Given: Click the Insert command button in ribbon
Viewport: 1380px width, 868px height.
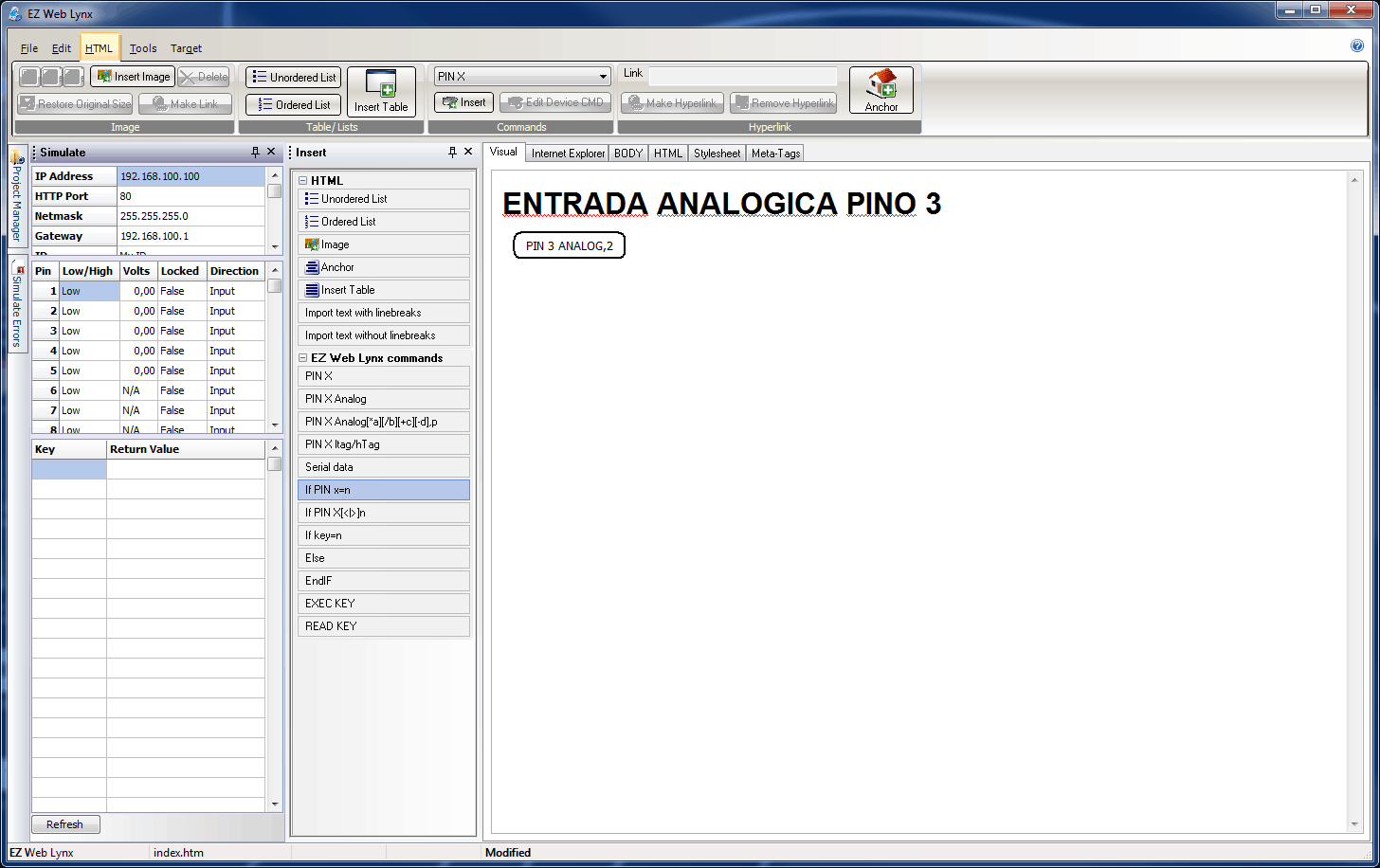Looking at the screenshot, I should [463, 102].
